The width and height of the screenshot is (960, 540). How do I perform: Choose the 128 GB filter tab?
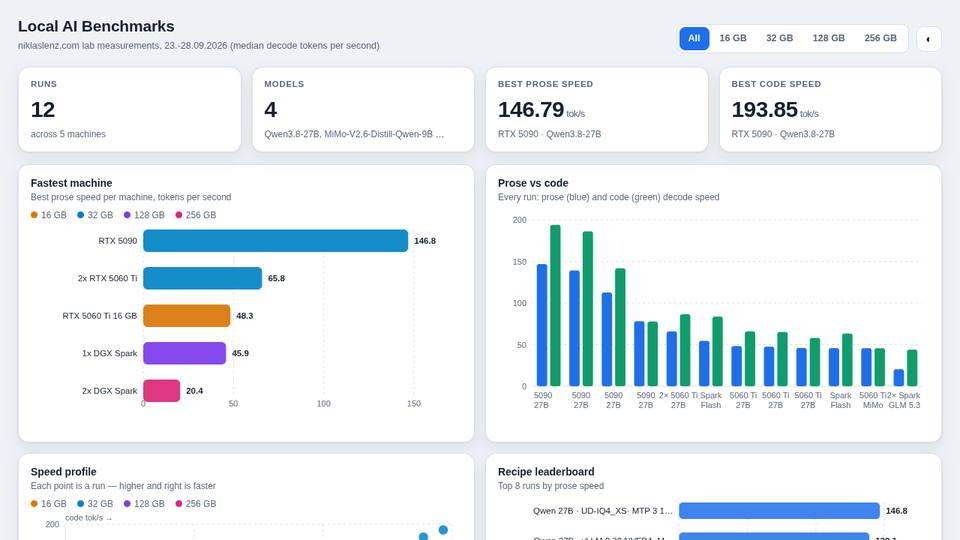828,38
